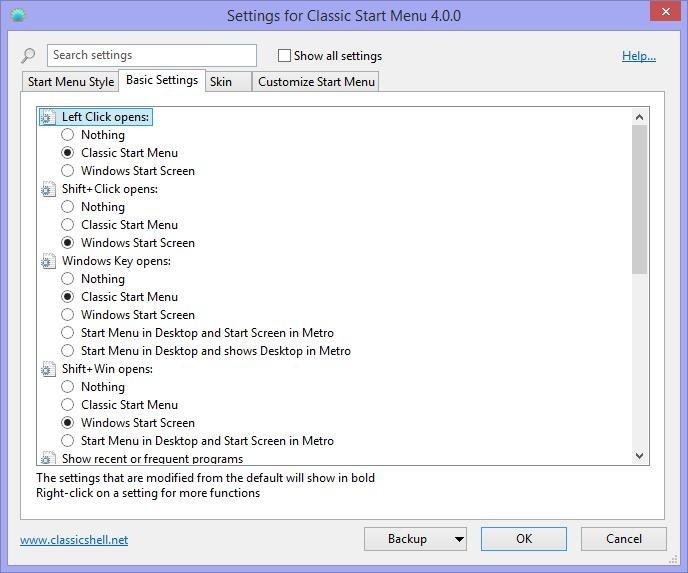
Task: Select the Shift+Click opens heading
Action: pos(110,189)
